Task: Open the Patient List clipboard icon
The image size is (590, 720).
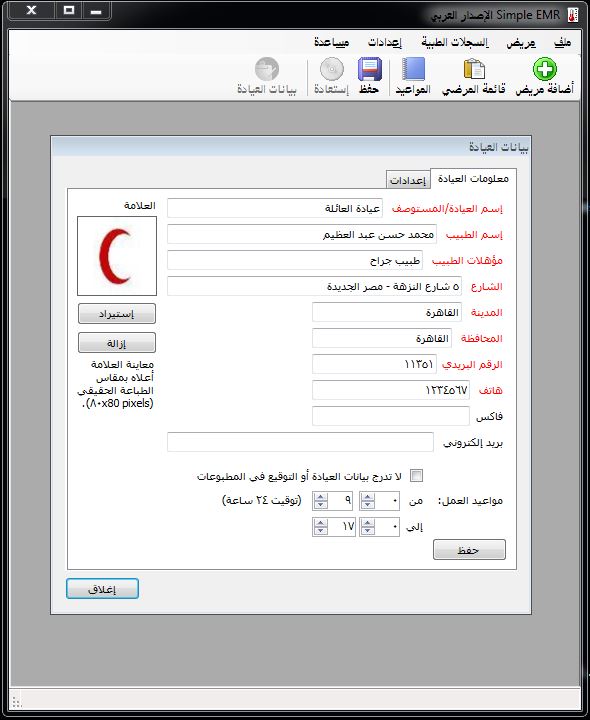Action: click(x=474, y=69)
